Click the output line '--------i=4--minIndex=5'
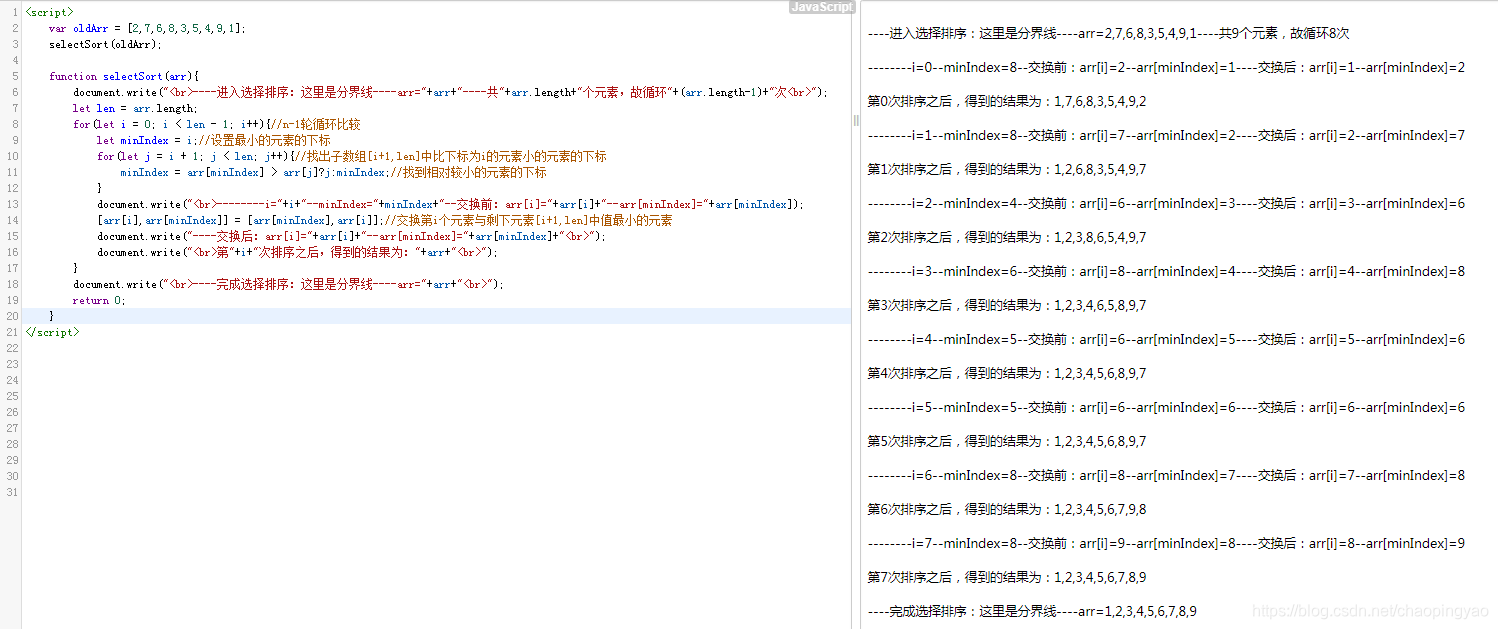Viewport: 1498px width, 629px height. 1166,339
